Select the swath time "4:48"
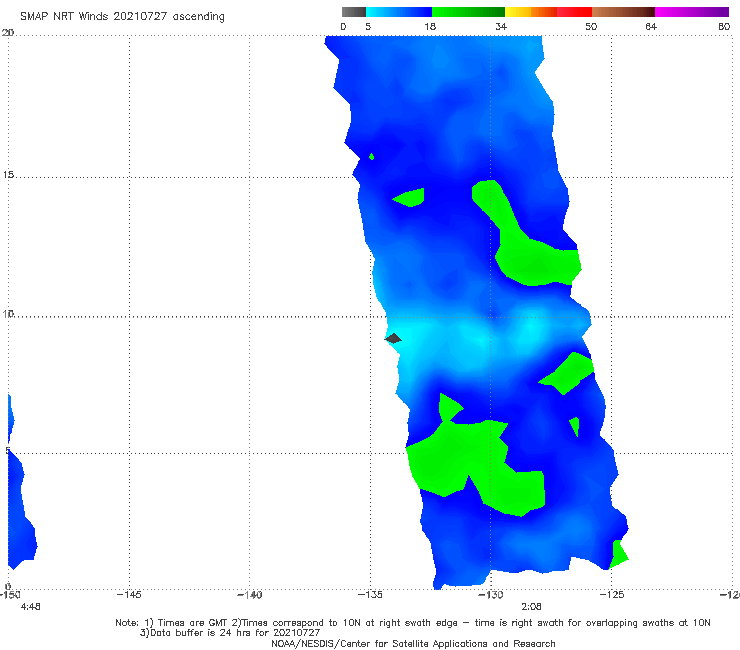This screenshot has height=650, width=740. [x=31, y=607]
